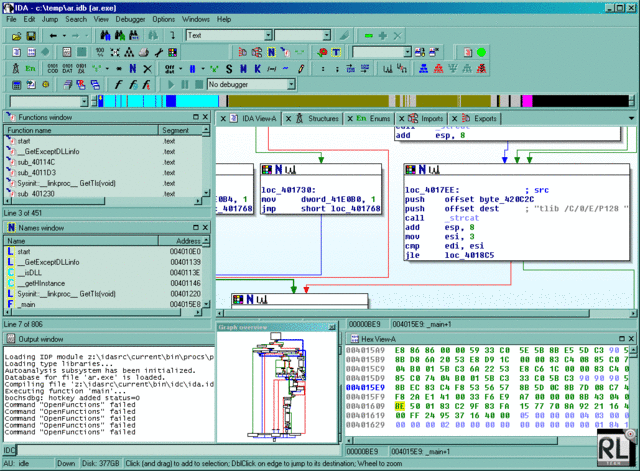Image resolution: width=640 pixels, height=471 pixels.
Task: Open the No debugger dropdown
Action: [291, 84]
